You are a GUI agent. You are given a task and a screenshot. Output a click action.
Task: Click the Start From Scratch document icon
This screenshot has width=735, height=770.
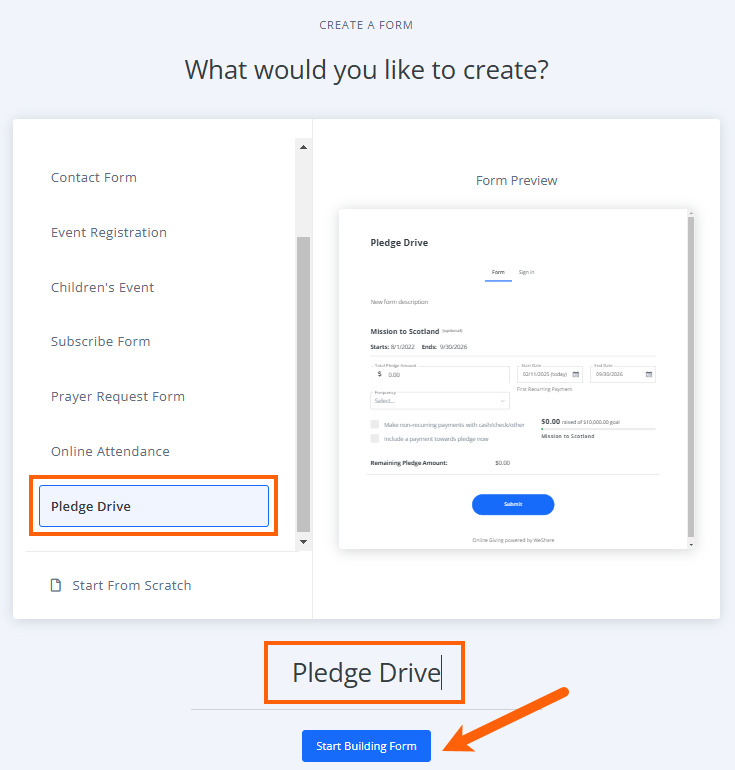(56, 585)
